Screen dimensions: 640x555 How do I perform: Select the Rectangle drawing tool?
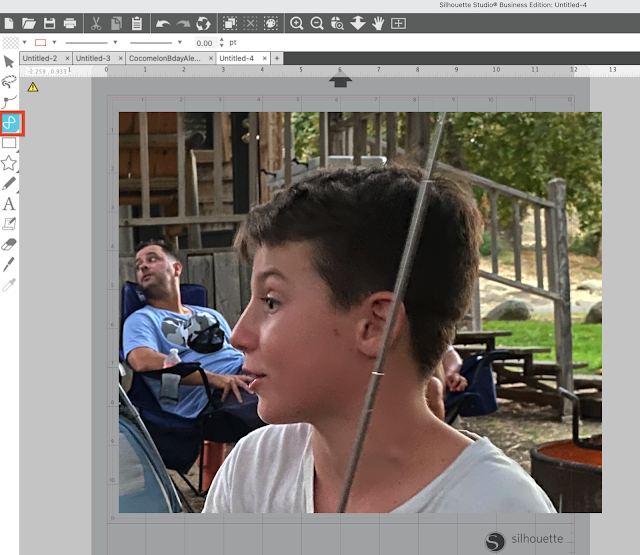[x=9, y=143]
